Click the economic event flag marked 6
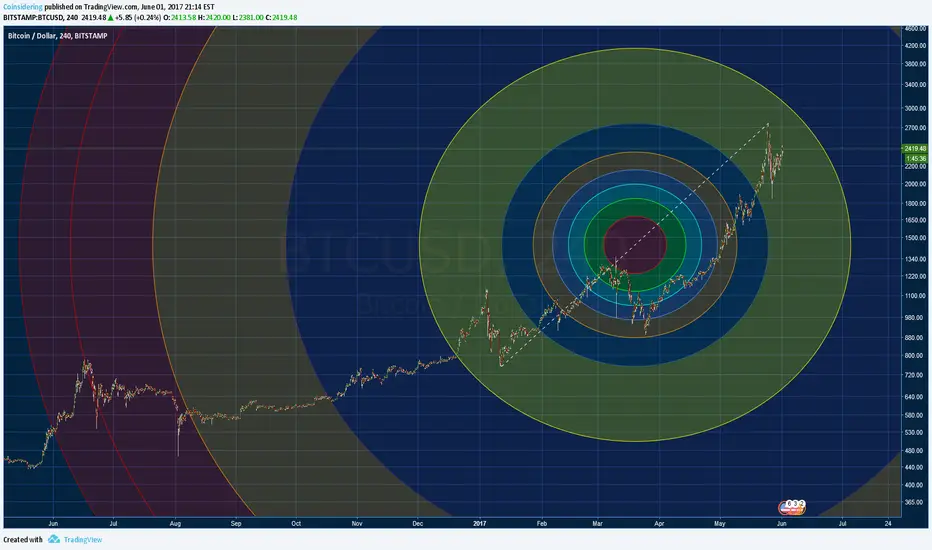 [790, 504]
